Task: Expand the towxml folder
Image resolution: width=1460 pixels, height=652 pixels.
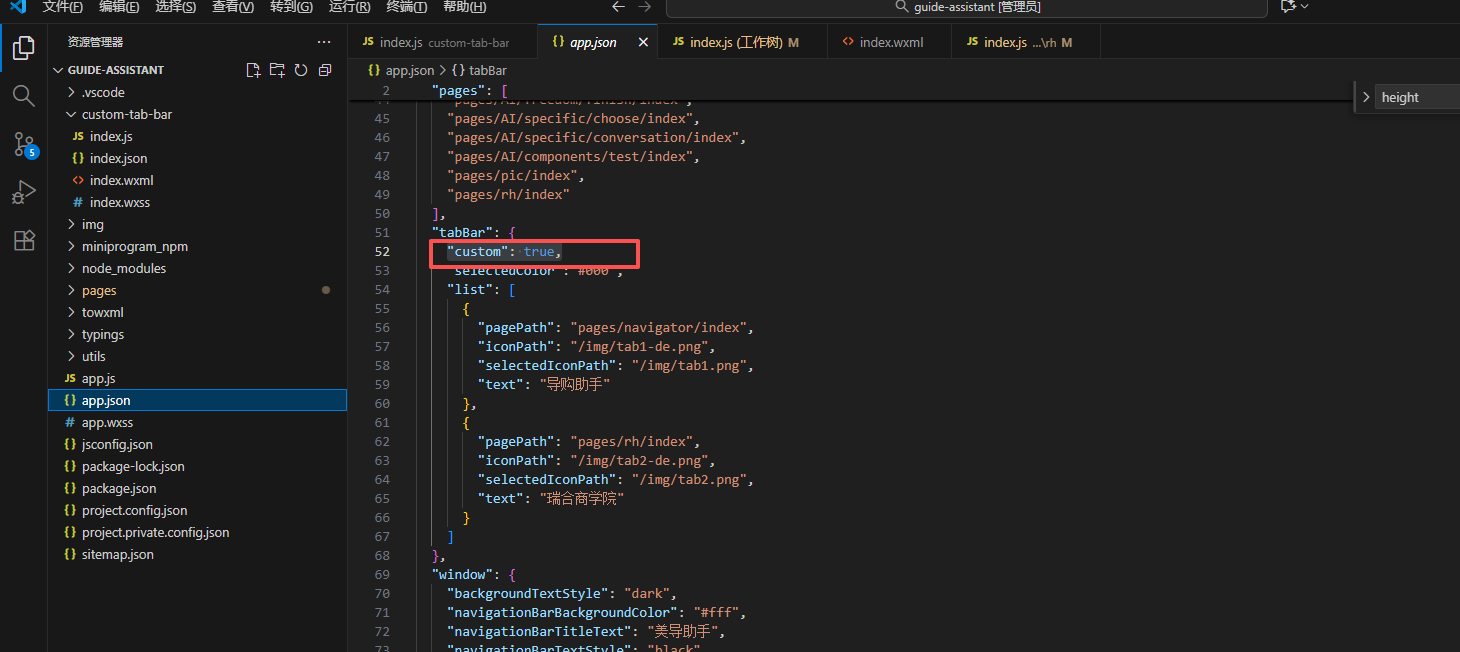Action: (x=71, y=312)
